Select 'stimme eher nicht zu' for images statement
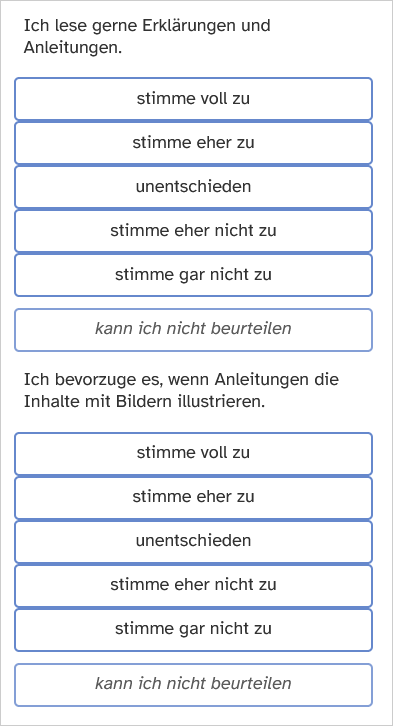 [x=193, y=586]
